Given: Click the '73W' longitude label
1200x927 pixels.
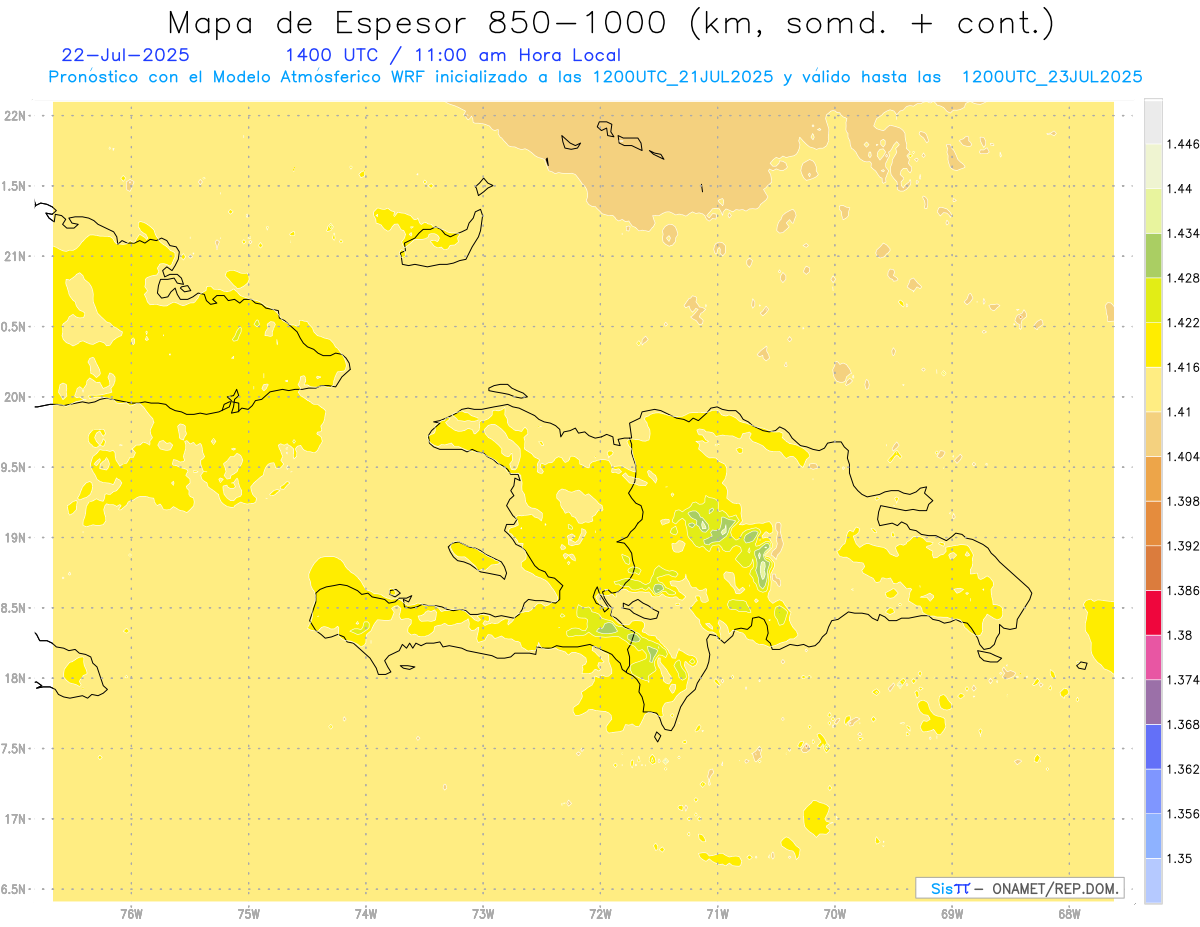Looking at the screenshot, I should click(x=483, y=914).
